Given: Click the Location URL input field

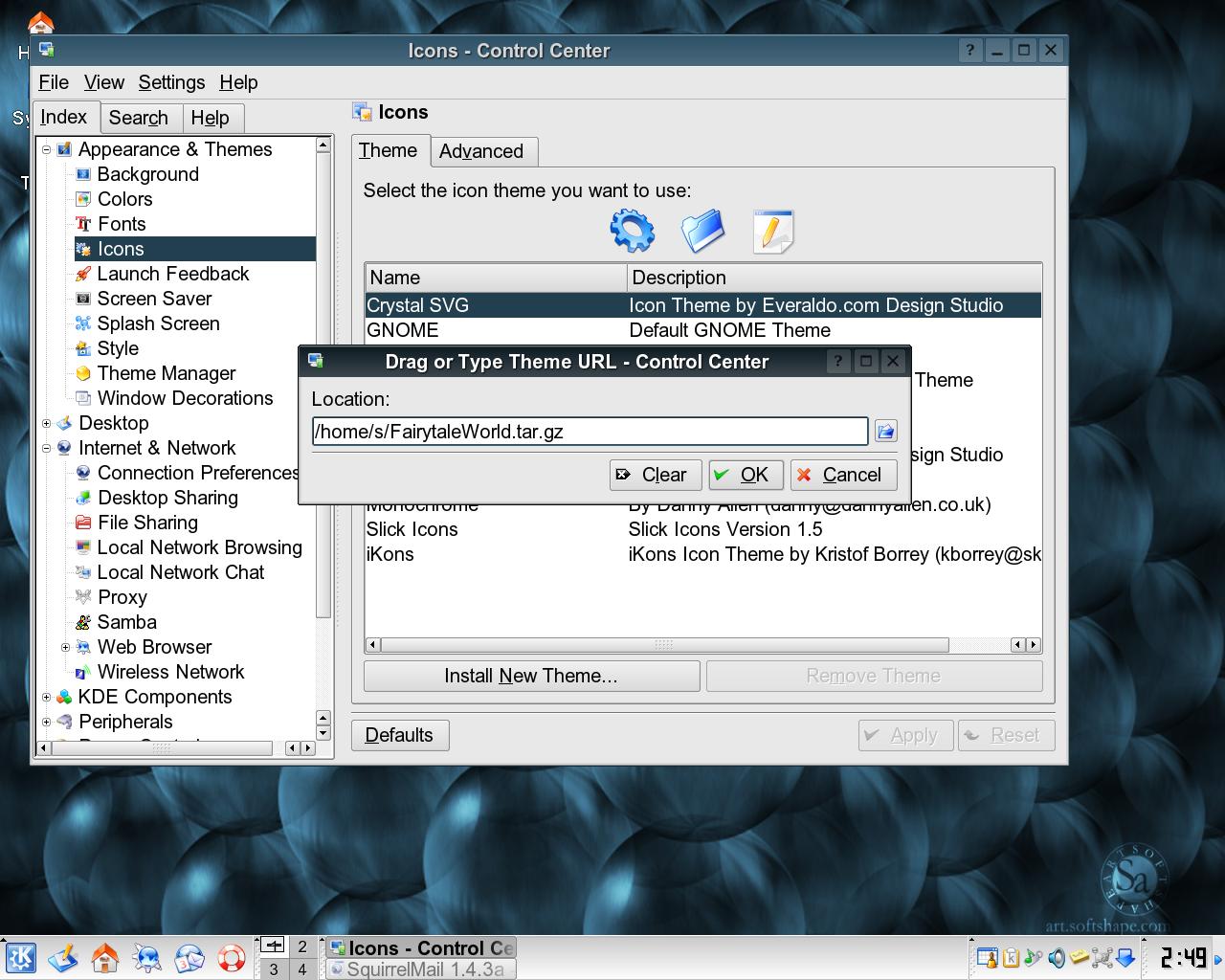Looking at the screenshot, I should [x=590, y=432].
